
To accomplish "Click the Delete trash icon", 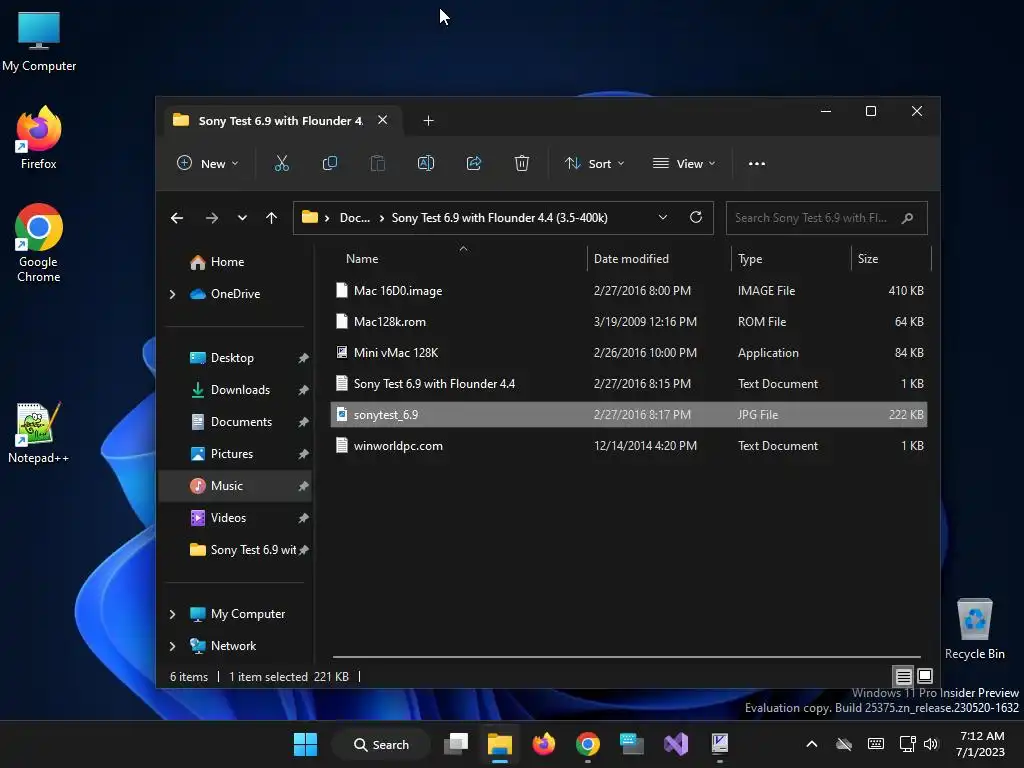I will pos(521,163).
